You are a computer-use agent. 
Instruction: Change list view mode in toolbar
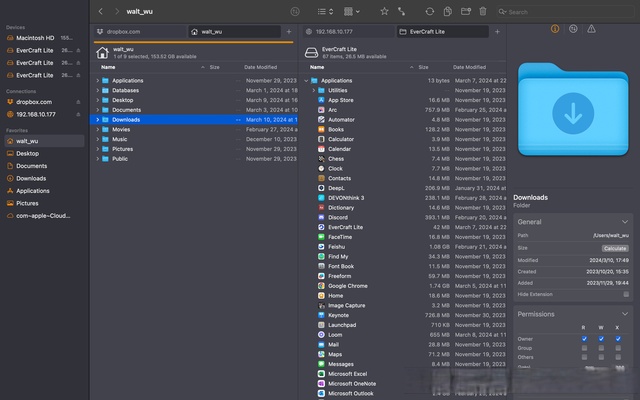[325, 11]
